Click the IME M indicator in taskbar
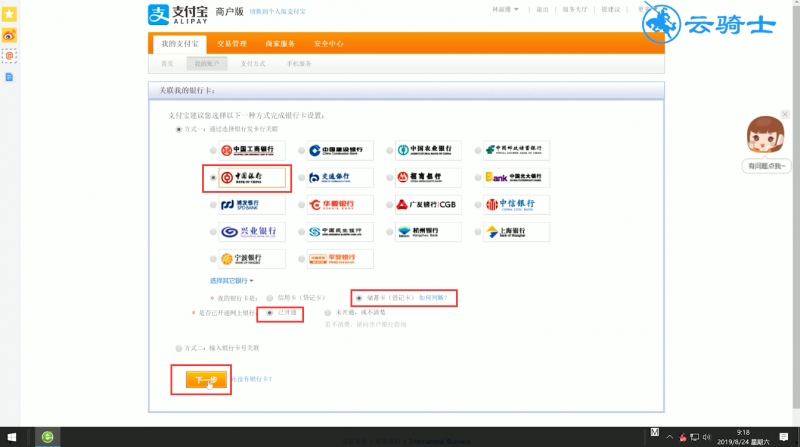Image resolution: width=800 pixels, height=447 pixels. pyautogui.click(x=655, y=433)
